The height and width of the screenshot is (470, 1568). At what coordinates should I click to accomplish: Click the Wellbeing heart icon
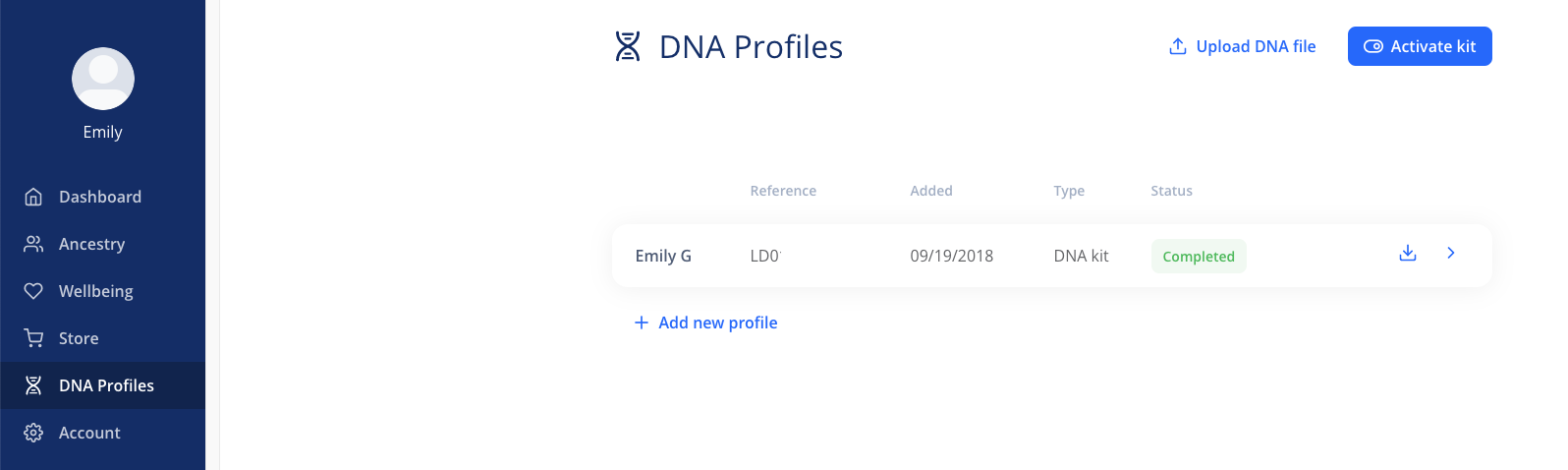[33, 291]
